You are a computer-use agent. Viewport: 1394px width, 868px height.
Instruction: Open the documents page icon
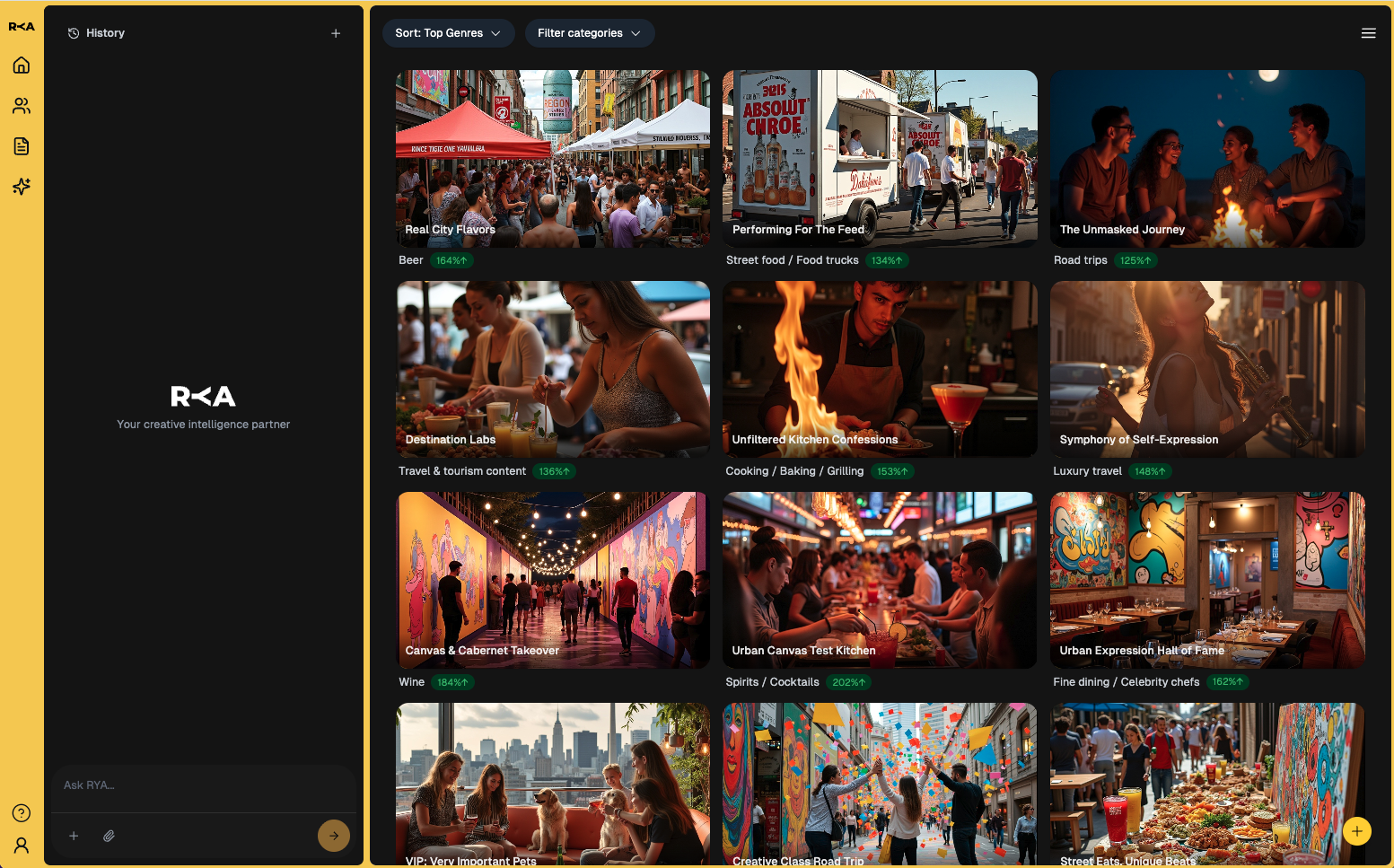click(x=22, y=146)
